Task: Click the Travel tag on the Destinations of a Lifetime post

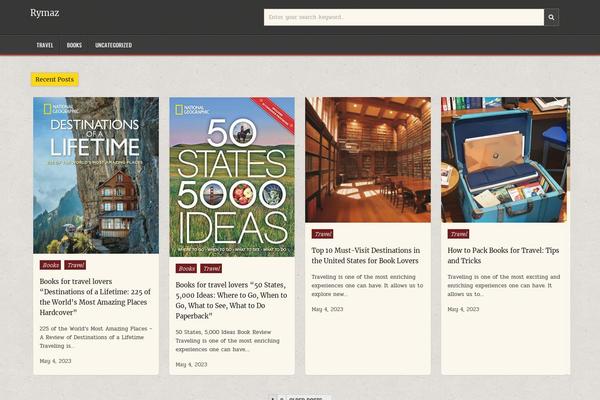Action: coord(75,265)
